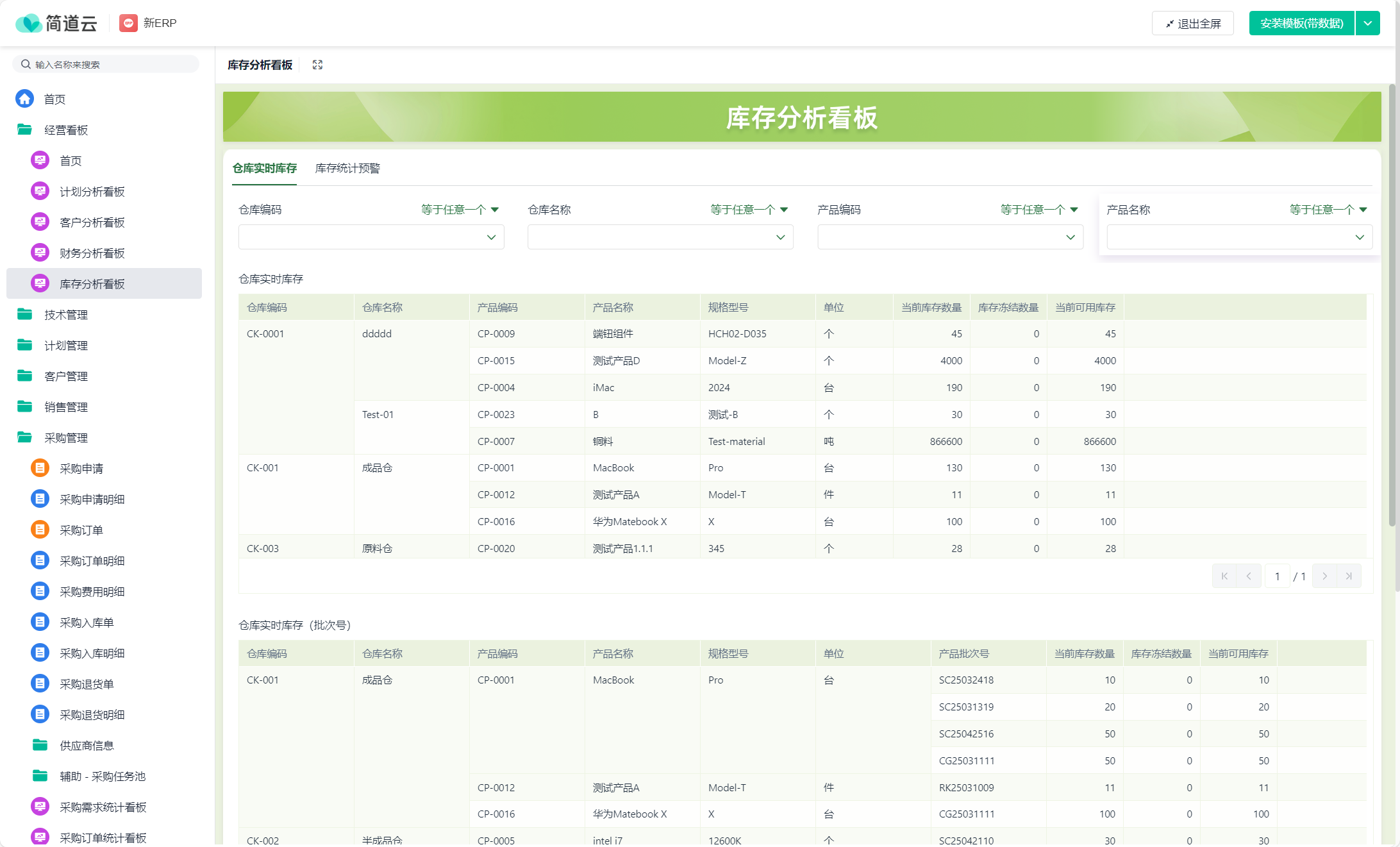Click the 退出全屏 button
The image size is (1400, 847).
[x=1193, y=23]
